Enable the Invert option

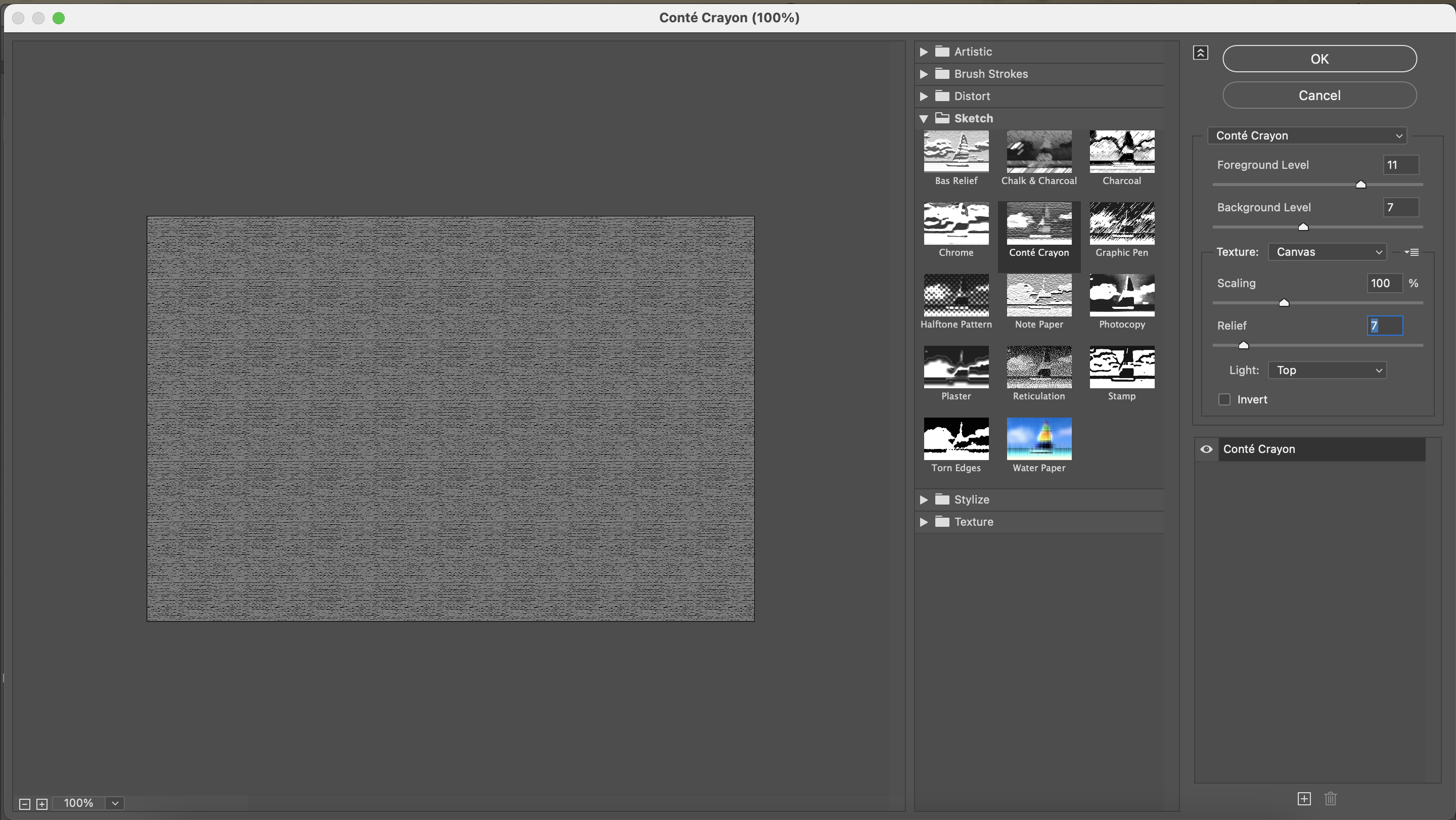[x=1224, y=399]
